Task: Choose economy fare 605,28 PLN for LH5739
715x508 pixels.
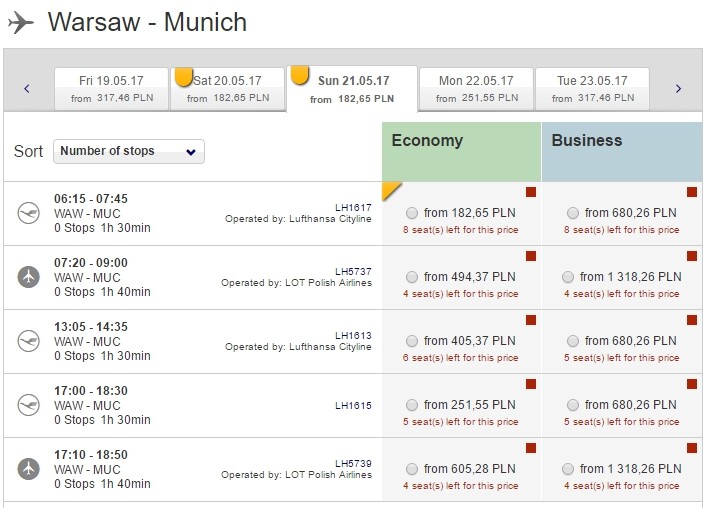Action: pos(412,469)
